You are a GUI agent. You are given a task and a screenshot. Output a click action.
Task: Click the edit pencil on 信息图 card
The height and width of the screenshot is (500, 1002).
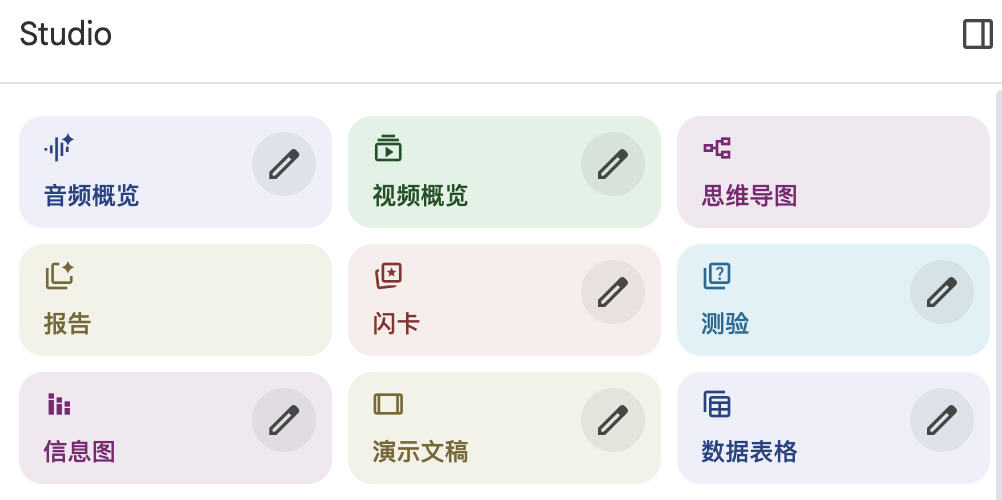click(284, 419)
